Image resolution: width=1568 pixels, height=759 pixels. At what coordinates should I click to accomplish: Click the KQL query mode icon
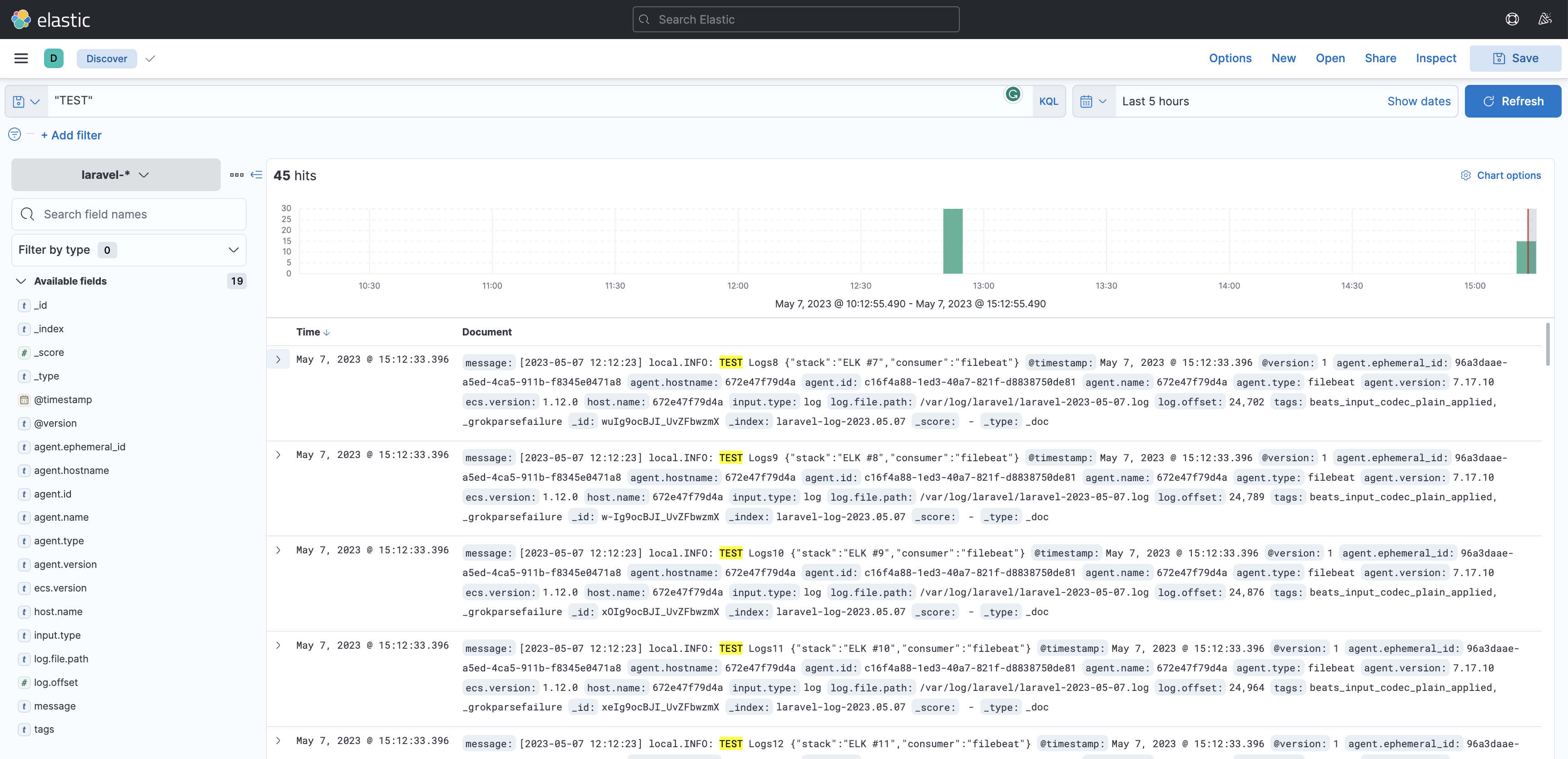click(1048, 100)
